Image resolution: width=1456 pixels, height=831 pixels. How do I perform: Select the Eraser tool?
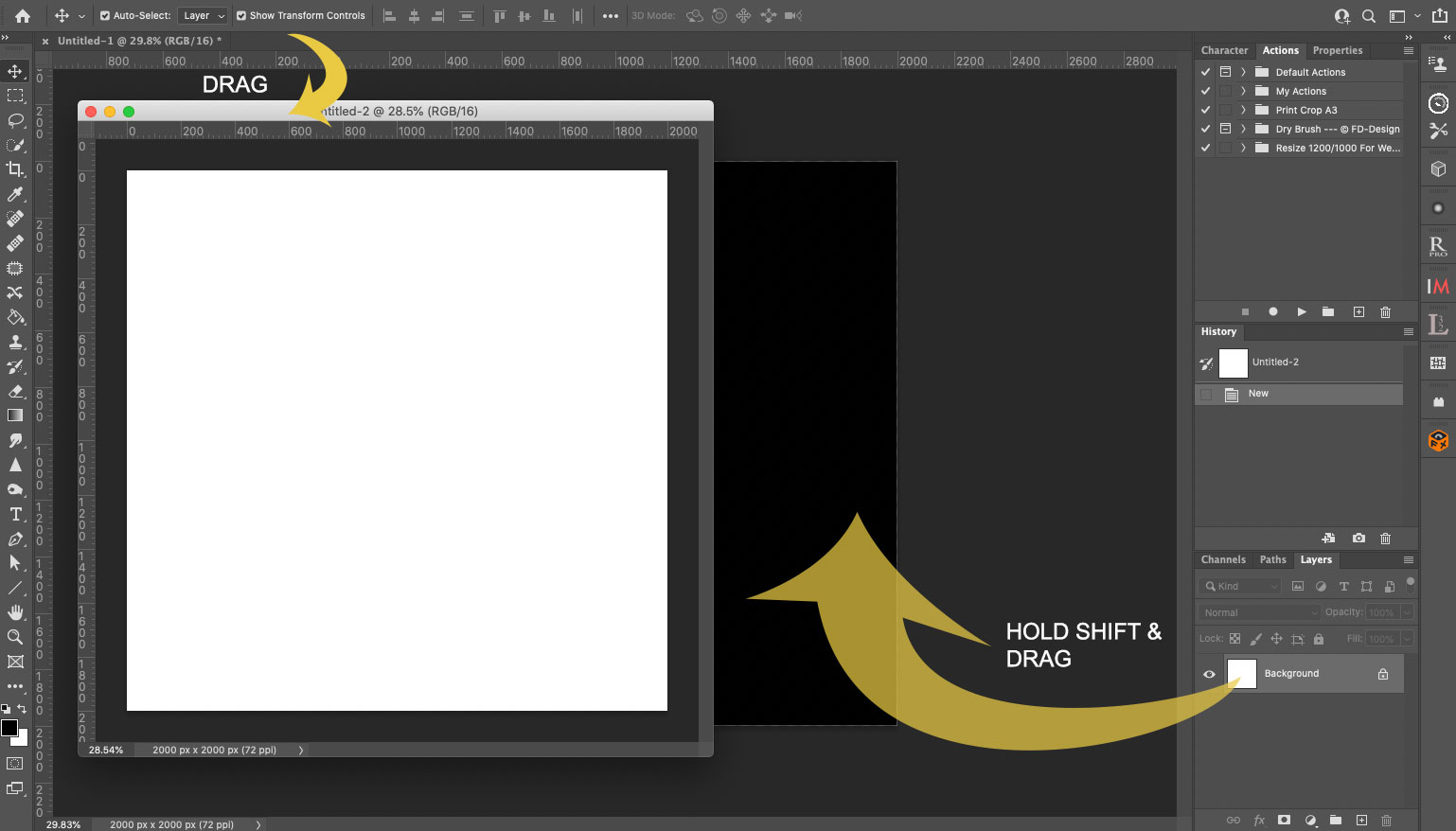click(x=15, y=391)
